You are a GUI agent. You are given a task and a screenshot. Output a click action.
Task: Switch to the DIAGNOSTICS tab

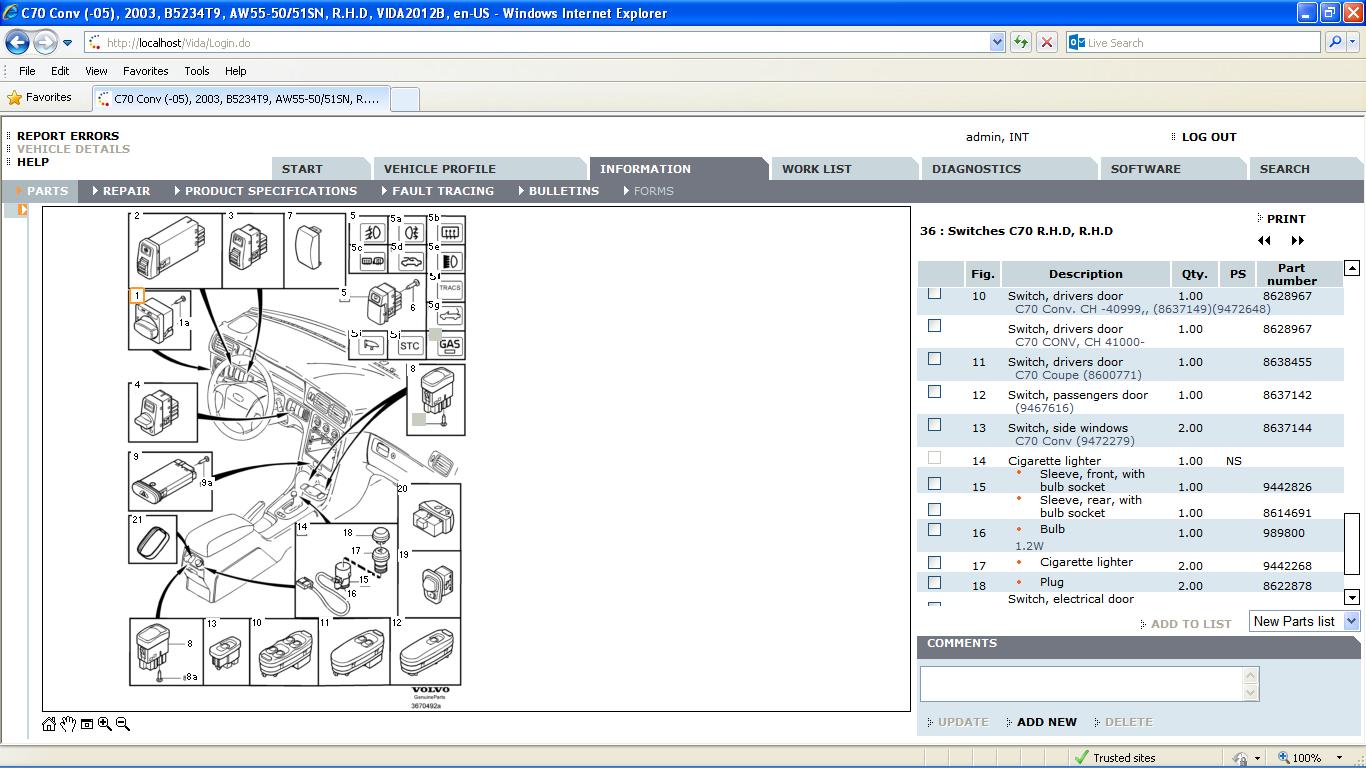point(976,169)
